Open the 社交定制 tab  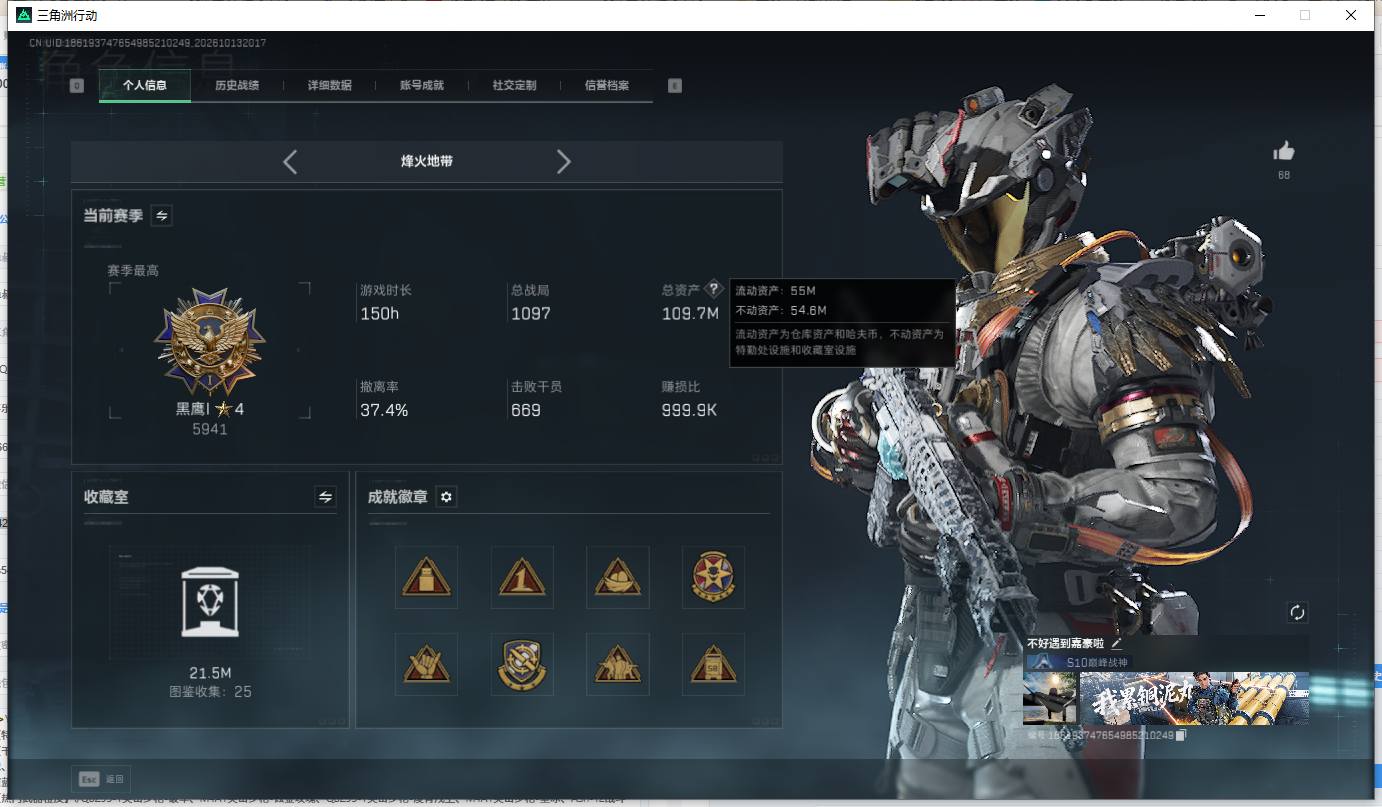tap(514, 86)
